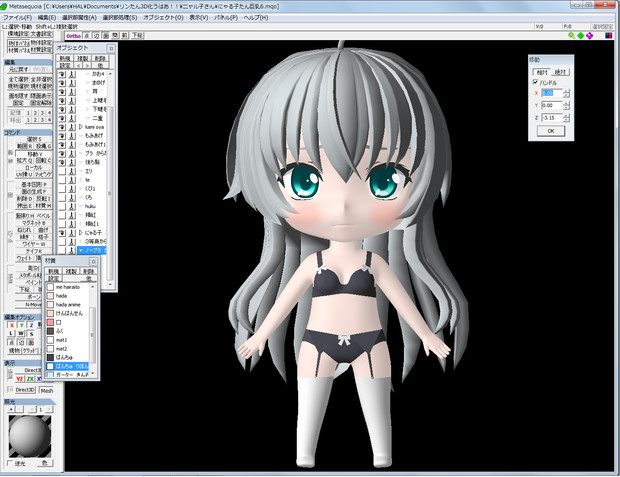Click the Z value stepper arrows

pos(567,118)
